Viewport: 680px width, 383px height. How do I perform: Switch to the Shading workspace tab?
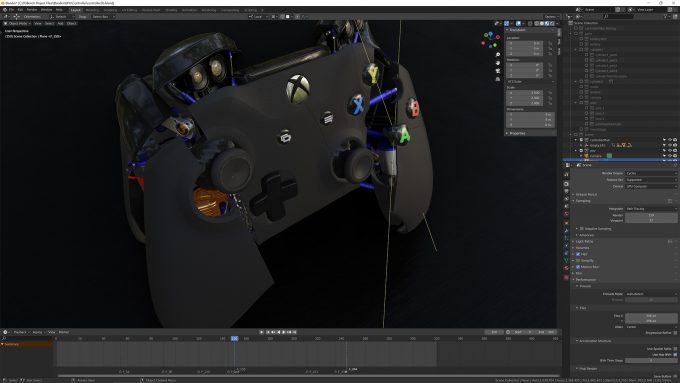pyautogui.click(x=171, y=10)
